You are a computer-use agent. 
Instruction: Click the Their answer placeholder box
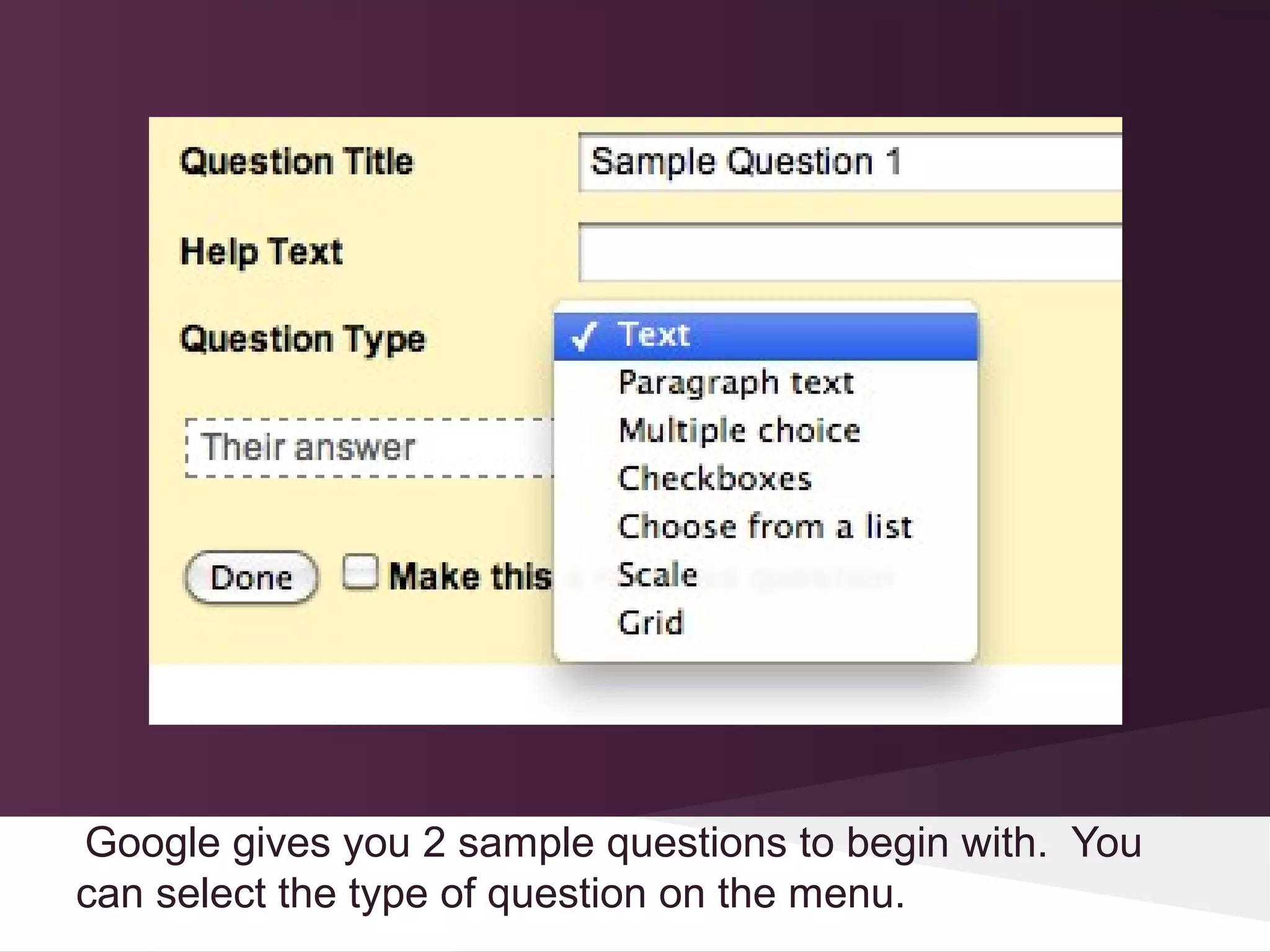click(x=370, y=447)
